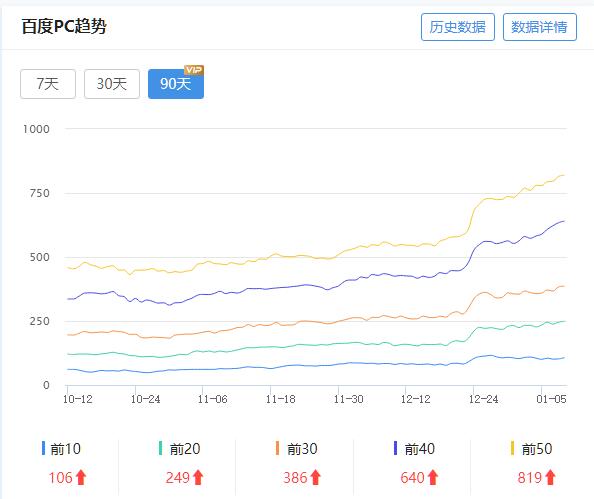Toggle the 前30 legend series
The height and width of the screenshot is (499, 594).
(297, 449)
